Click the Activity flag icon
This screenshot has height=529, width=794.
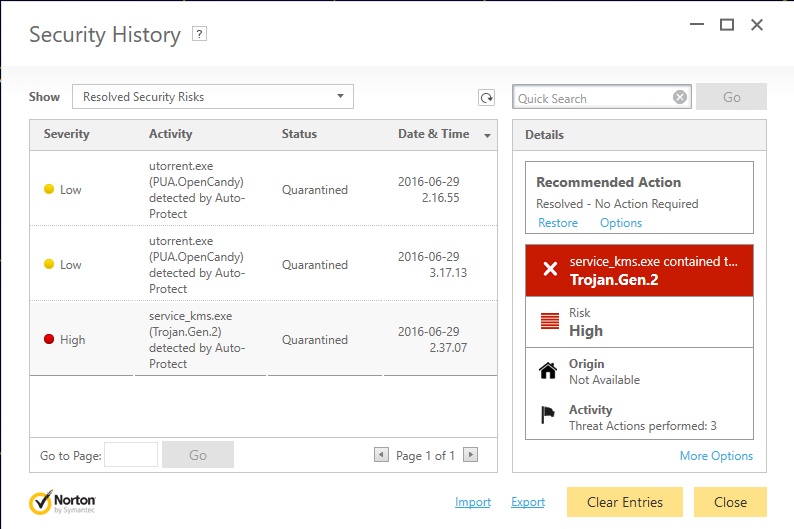[548, 415]
